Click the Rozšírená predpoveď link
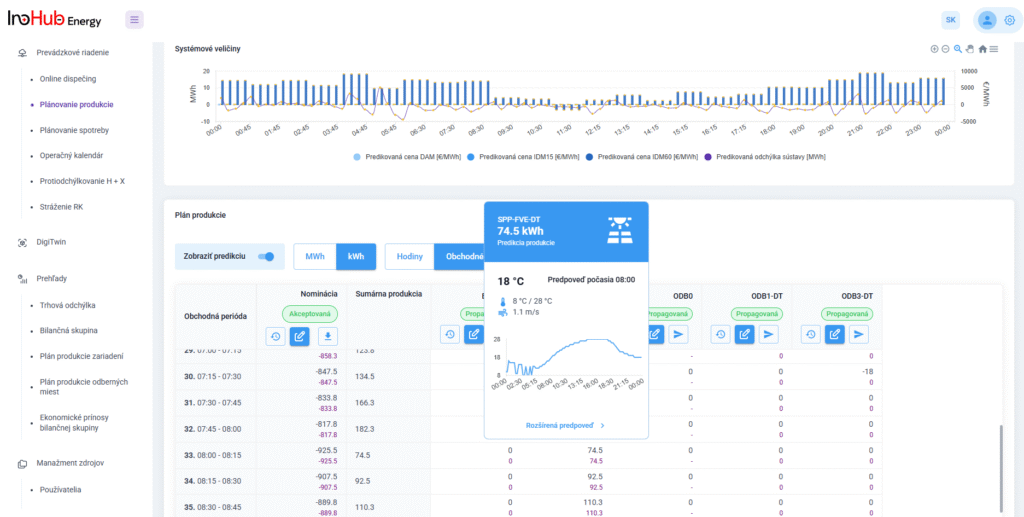Image resolution: width=1024 pixels, height=517 pixels. point(565,425)
